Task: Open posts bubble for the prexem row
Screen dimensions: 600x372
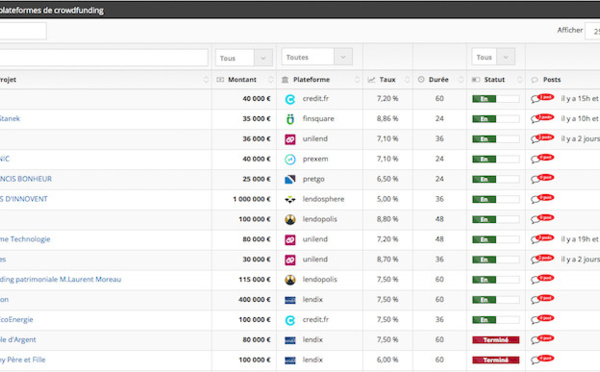Action: [542, 158]
